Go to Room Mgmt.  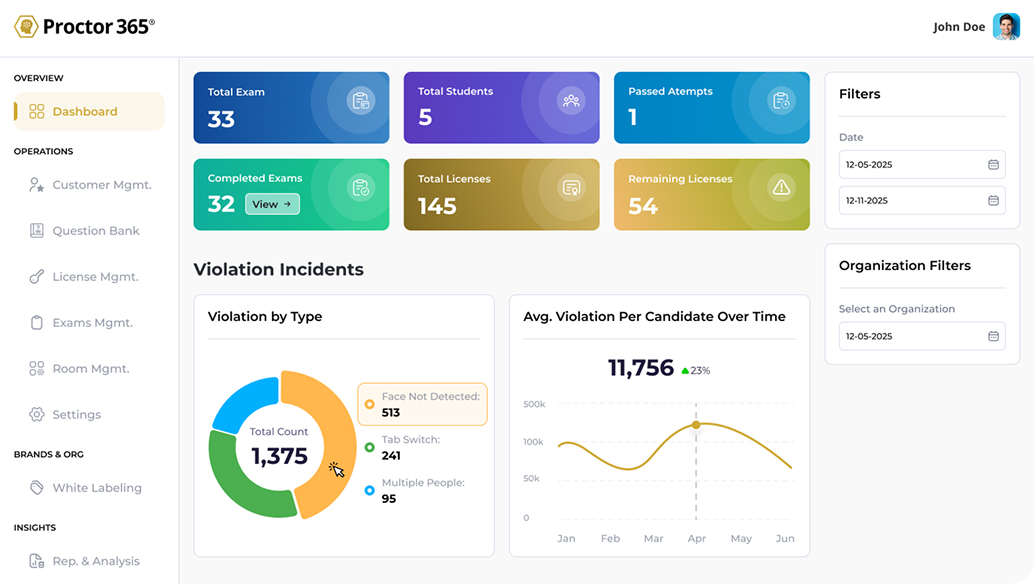tap(89, 368)
